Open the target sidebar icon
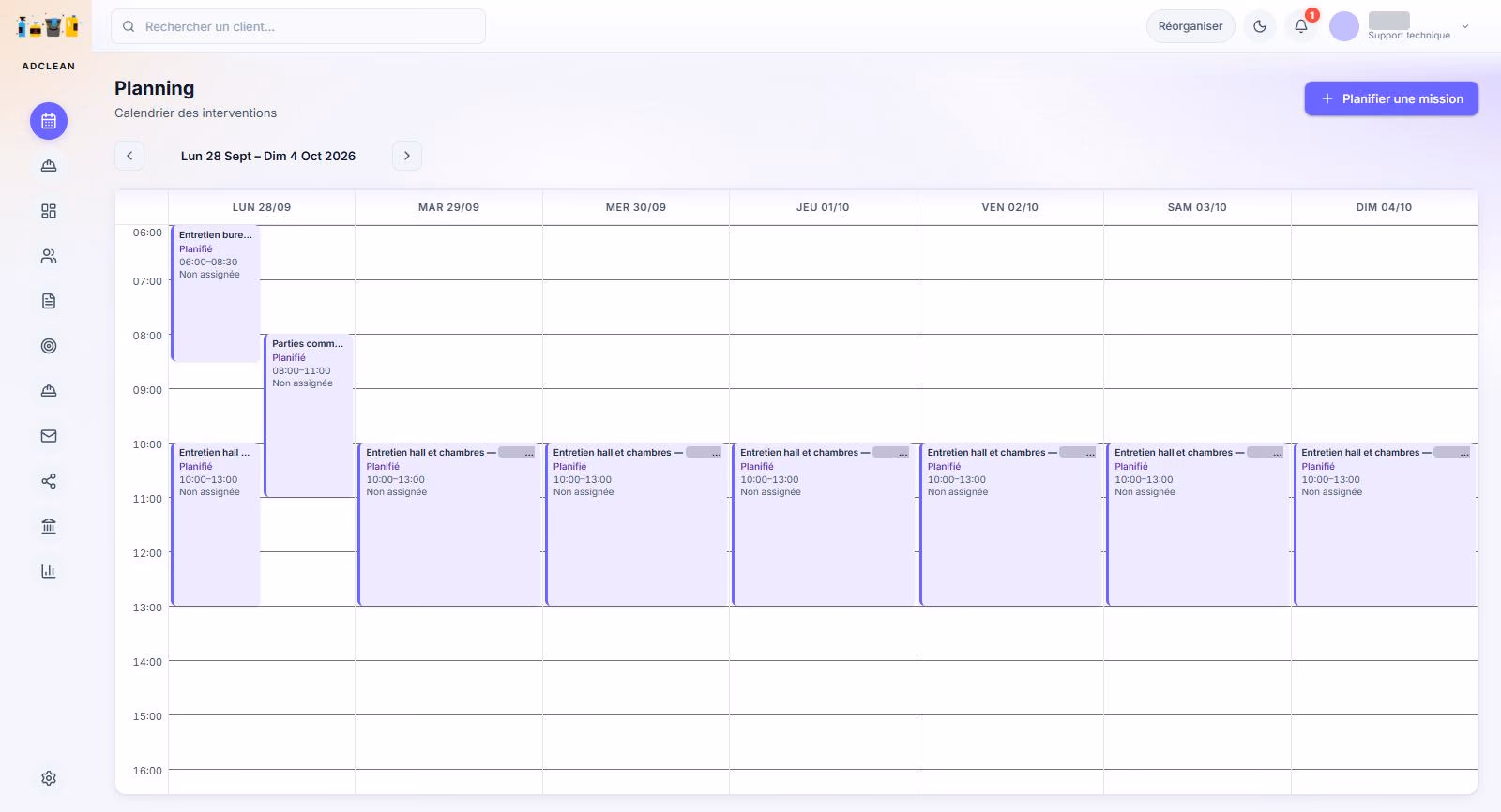1501x812 pixels. point(49,346)
